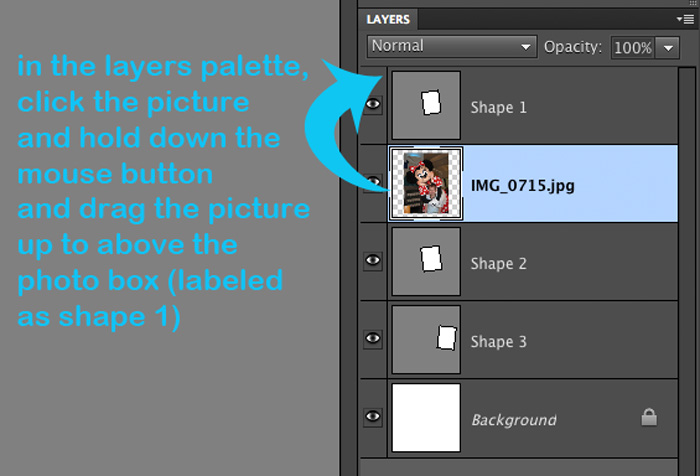Select the Shape 2 layer name
The image size is (700, 476).
tap(499, 263)
